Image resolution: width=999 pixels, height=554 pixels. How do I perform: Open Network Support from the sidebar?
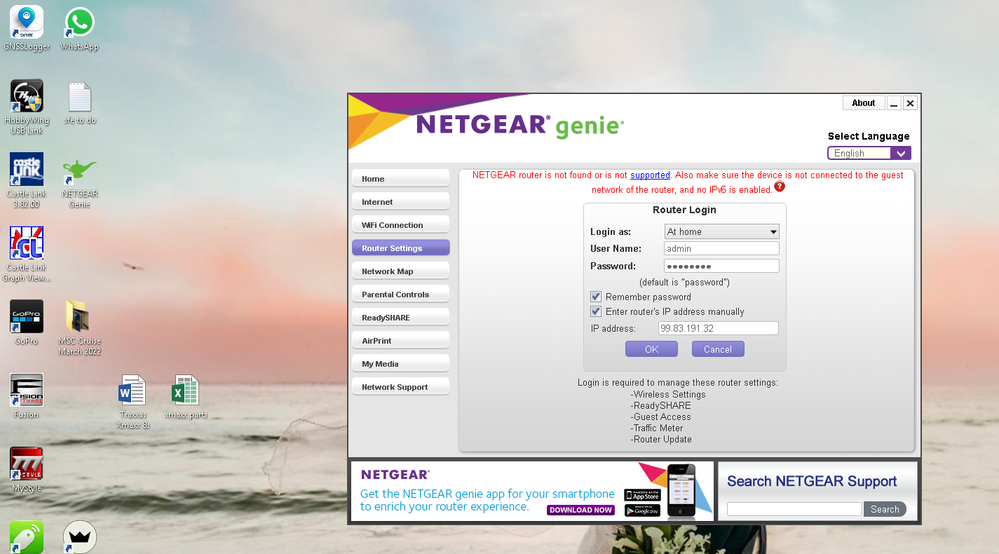click(401, 387)
